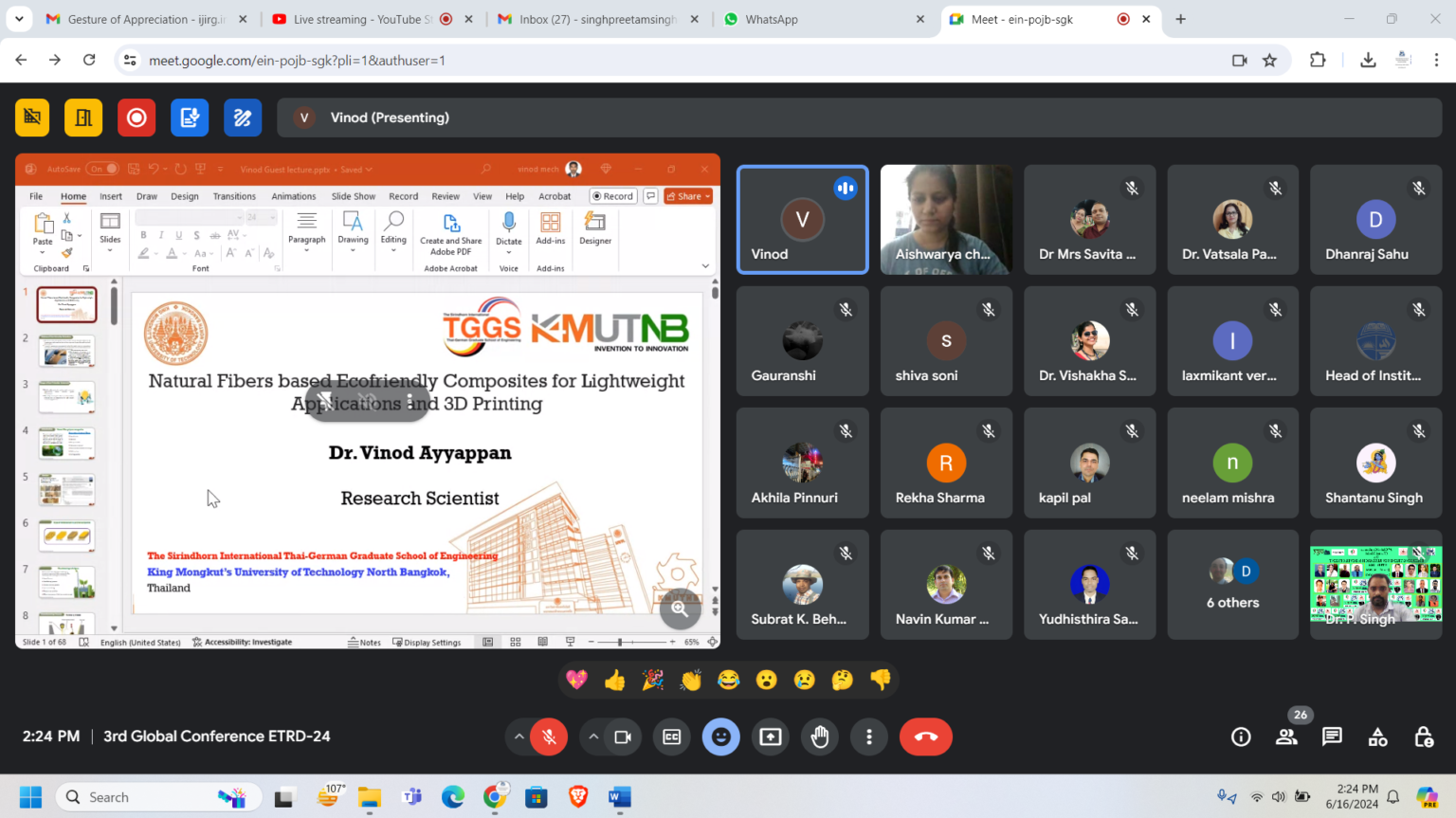Click the host controls lock icon
This screenshot has height=818, width=1456.
point(1423,736)
